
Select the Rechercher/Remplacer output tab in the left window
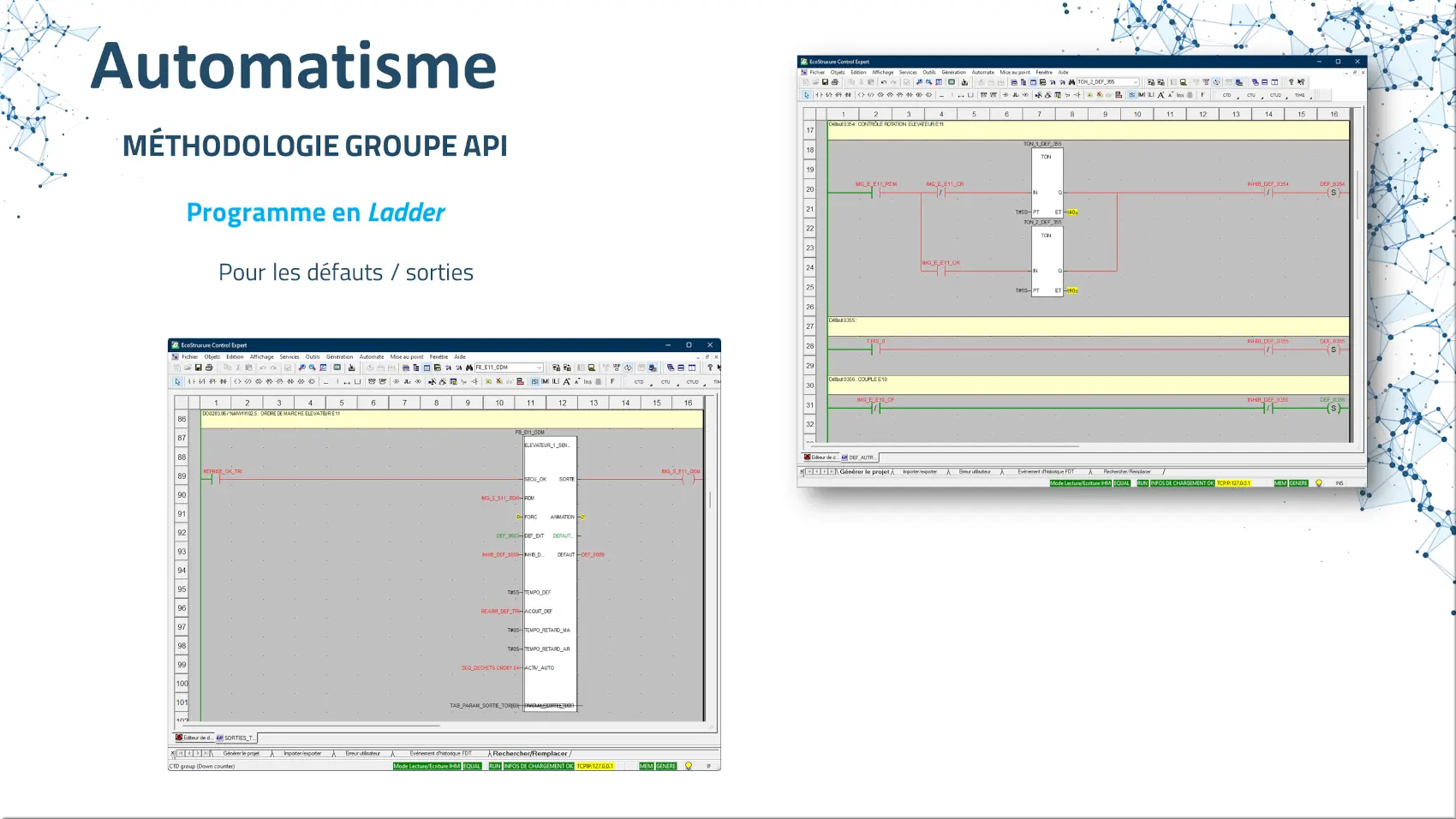click(529, 754)
